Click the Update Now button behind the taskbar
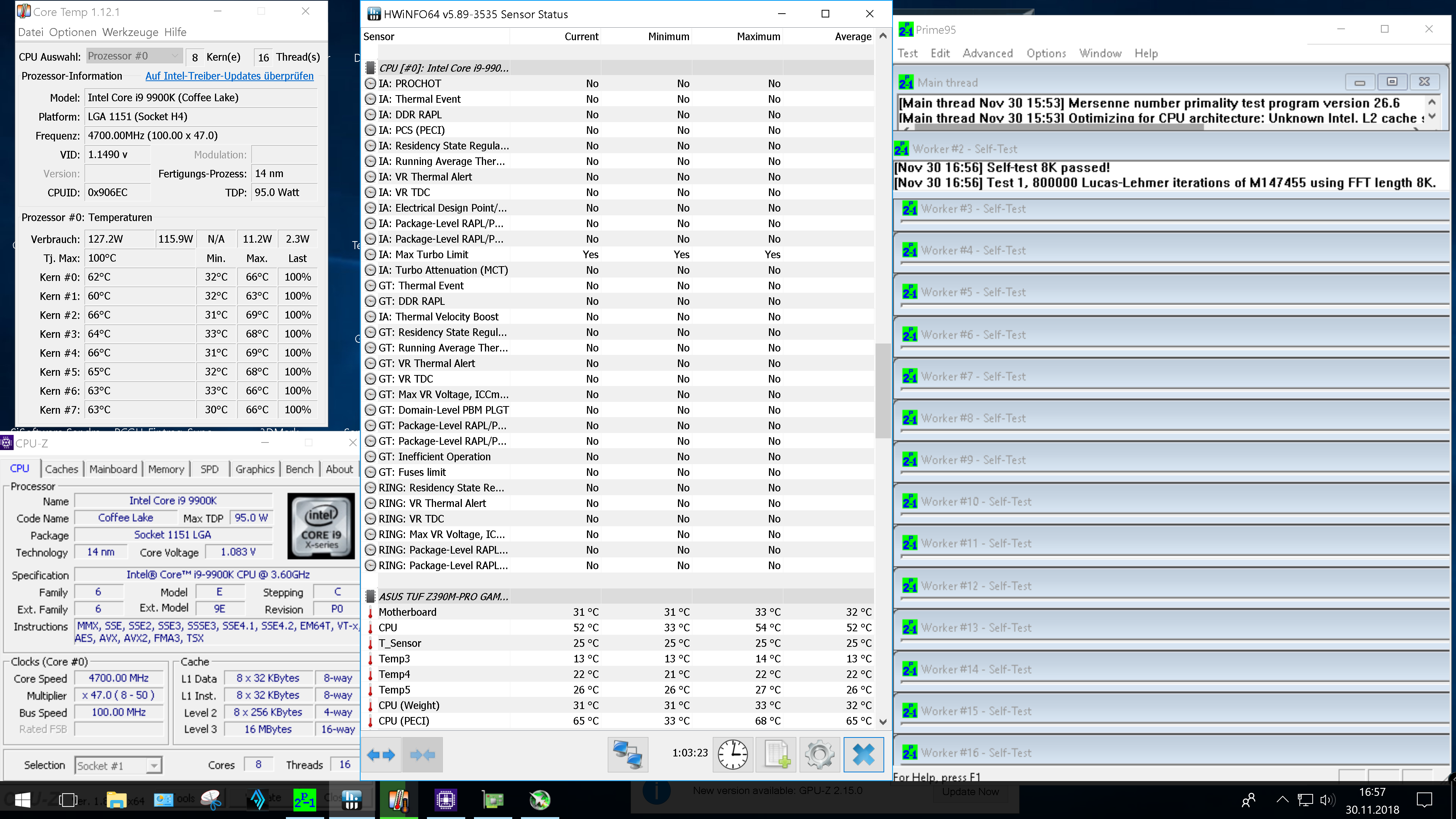The image size is (1456, 819). point(971,791)
